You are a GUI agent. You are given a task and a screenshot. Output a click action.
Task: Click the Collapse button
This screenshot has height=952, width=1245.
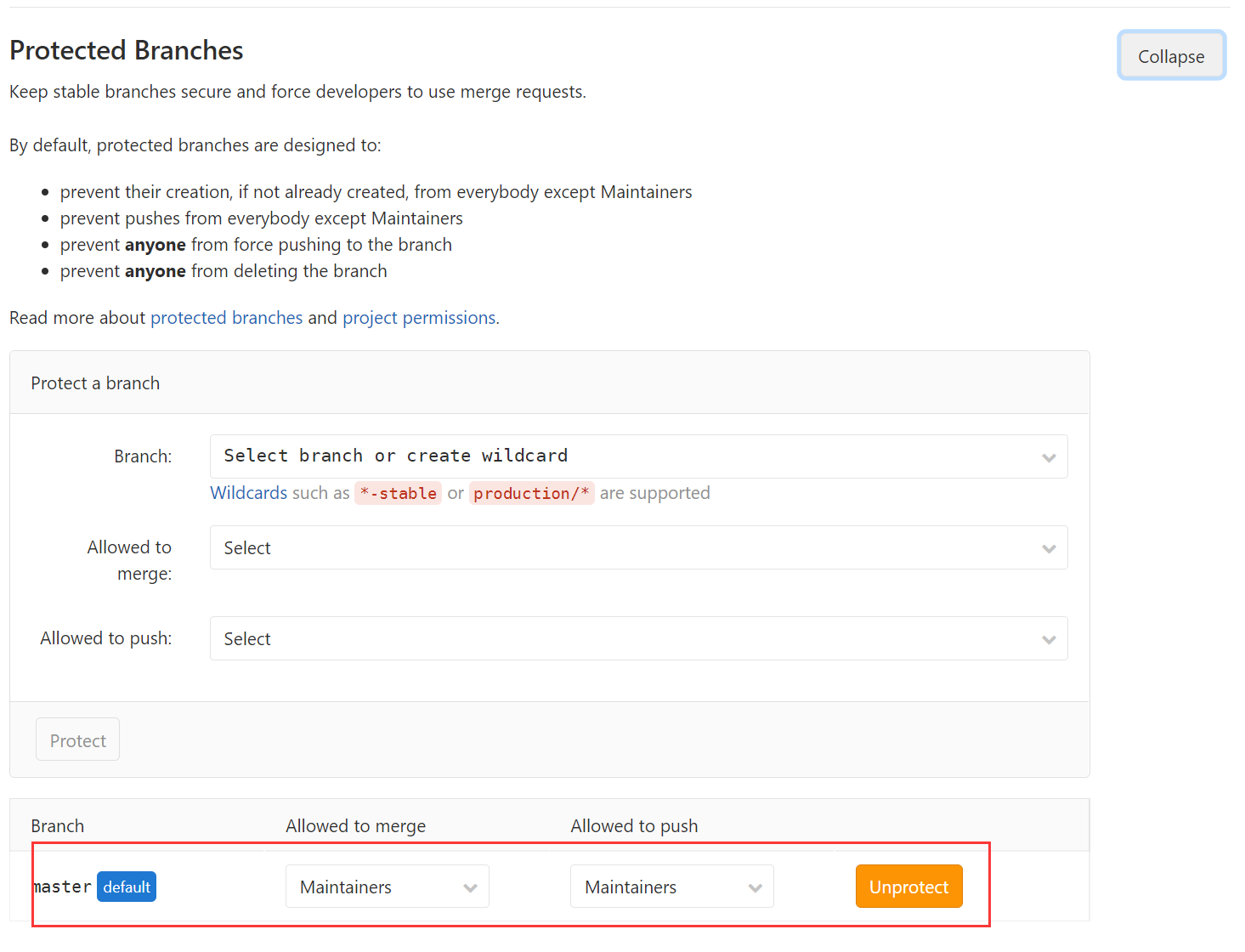point(1170,56)
